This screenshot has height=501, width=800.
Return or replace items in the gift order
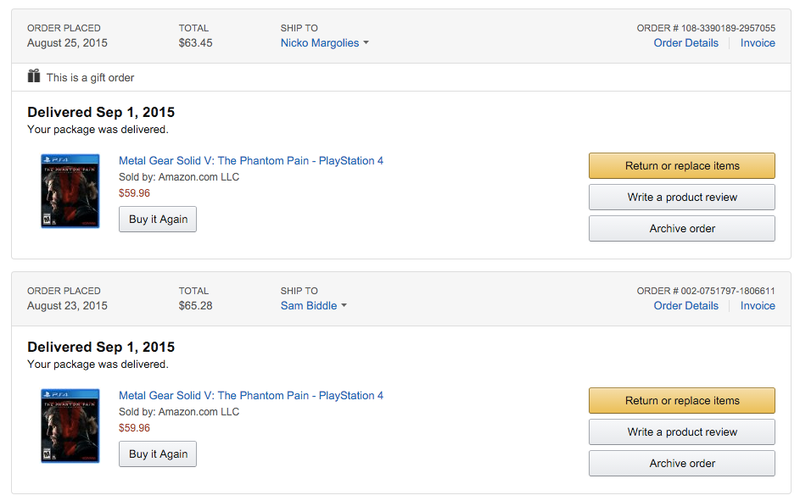682,166
